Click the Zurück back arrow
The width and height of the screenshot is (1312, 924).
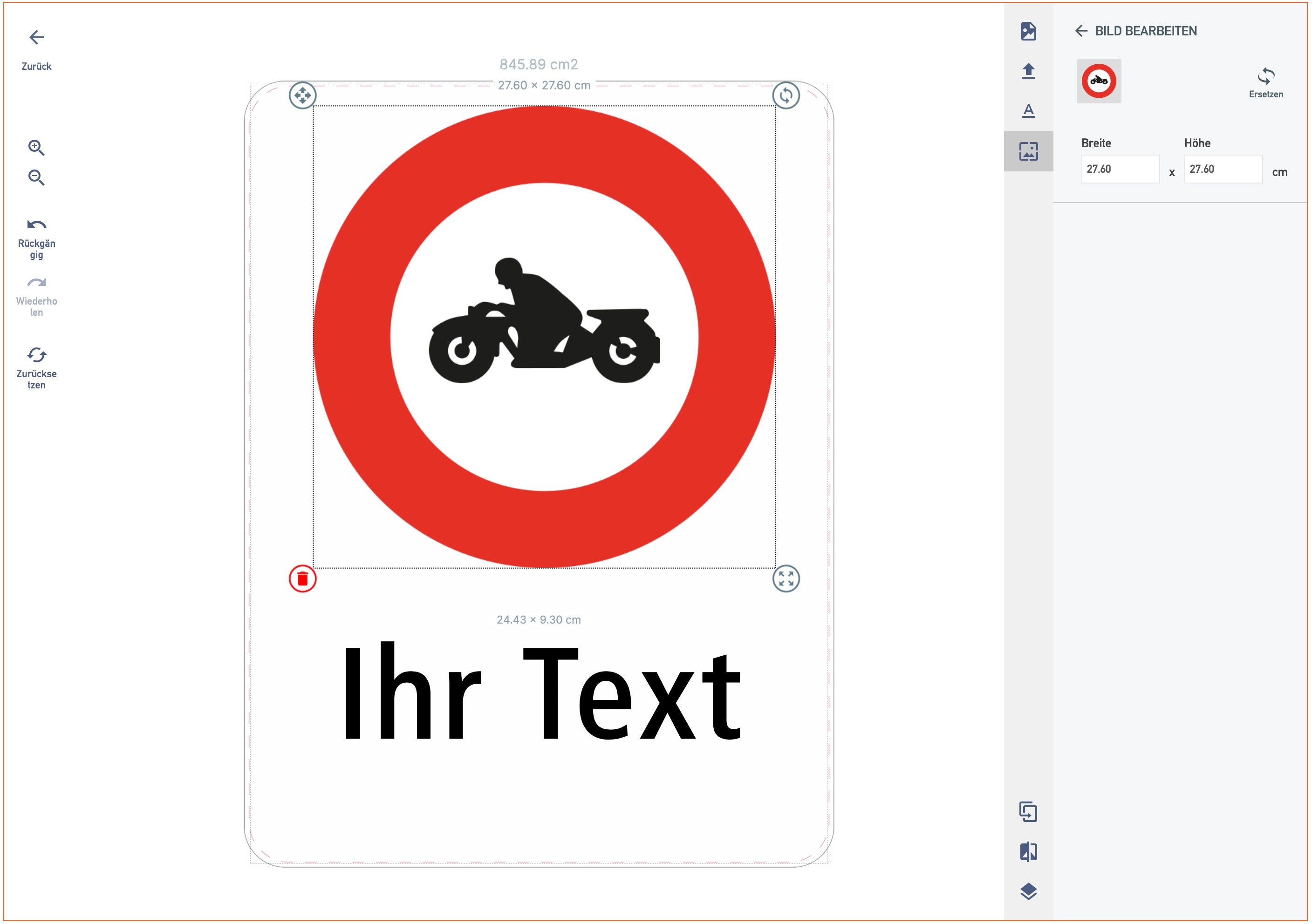point(36,38)
